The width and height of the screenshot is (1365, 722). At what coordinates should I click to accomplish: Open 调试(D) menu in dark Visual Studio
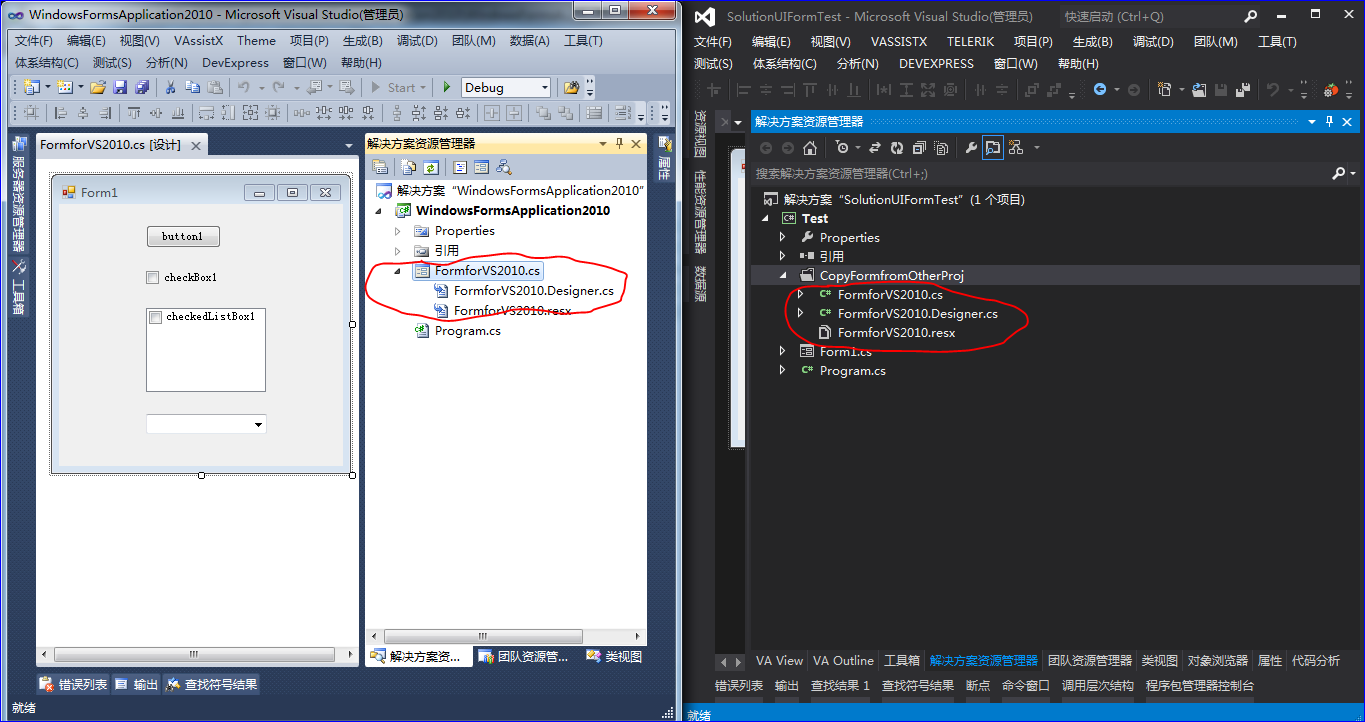click(1153, 42)
